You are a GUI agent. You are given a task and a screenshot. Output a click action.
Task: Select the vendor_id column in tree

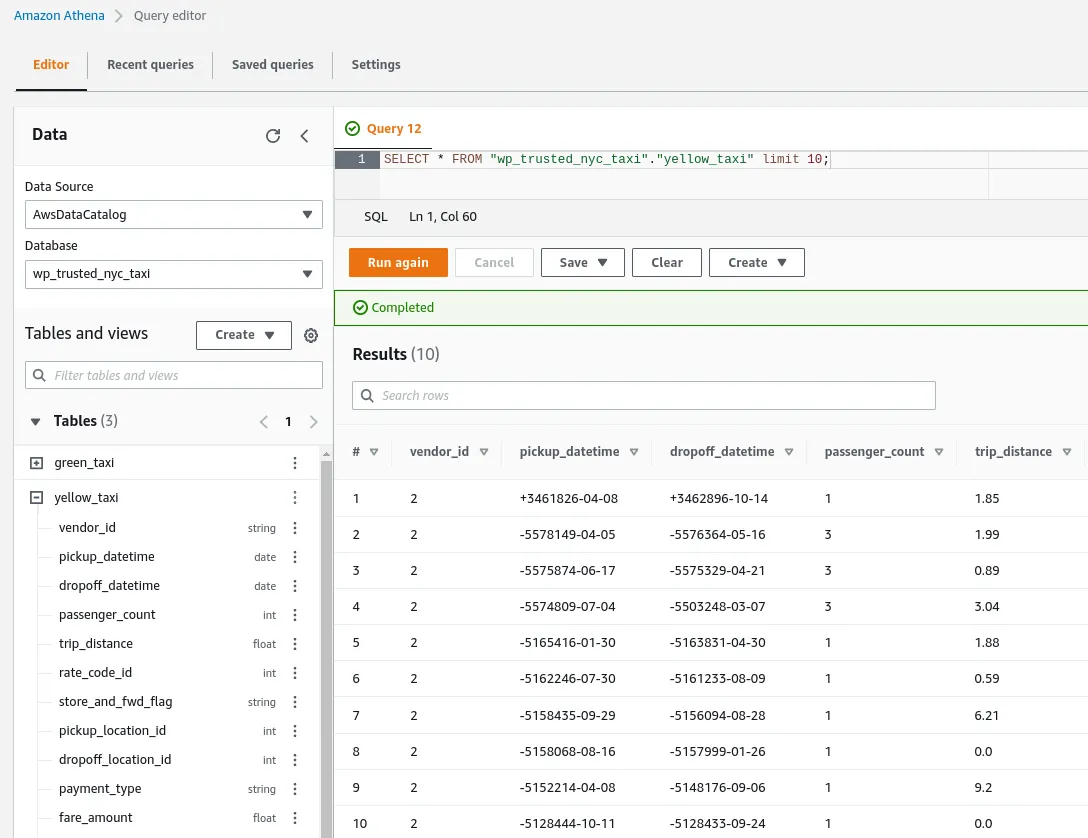[87, 528]
